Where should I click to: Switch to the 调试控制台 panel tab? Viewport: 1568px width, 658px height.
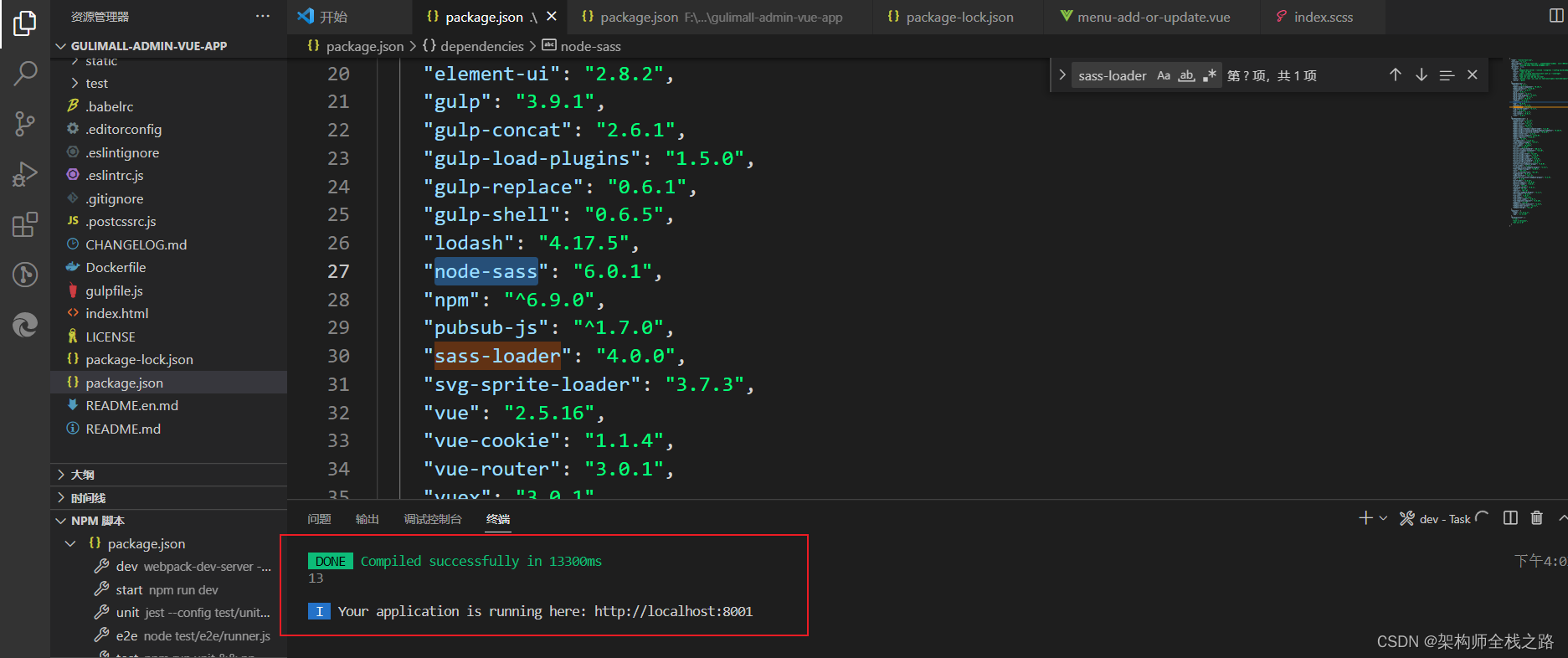click(433, 519)
